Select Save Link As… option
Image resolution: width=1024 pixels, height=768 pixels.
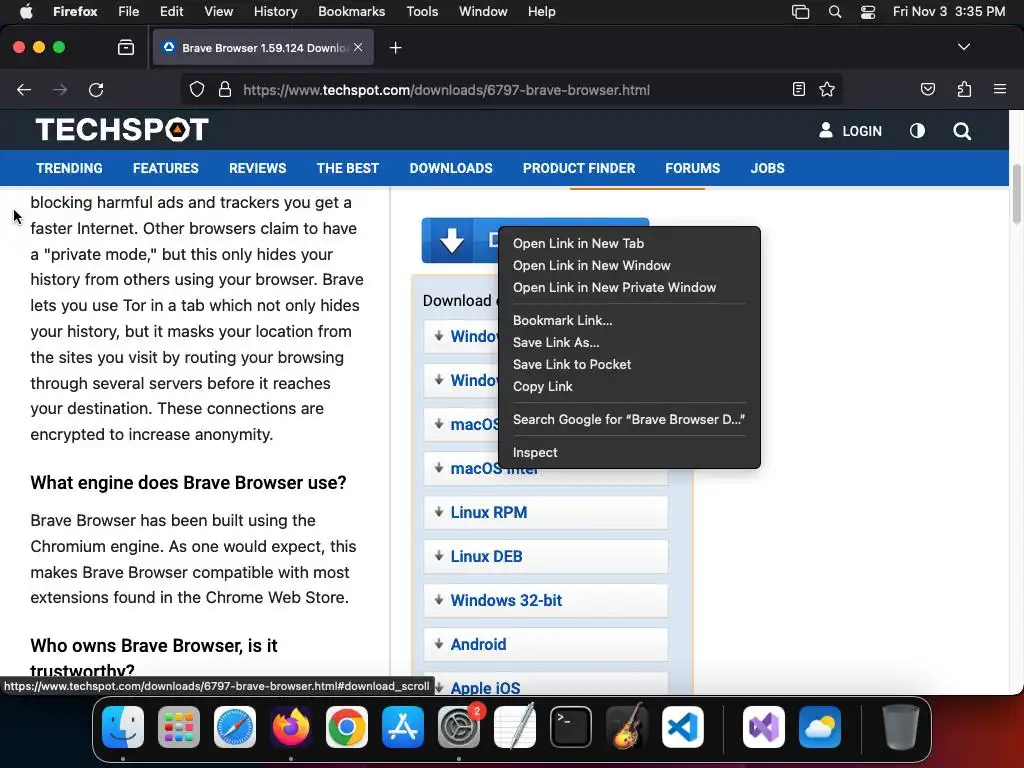pyautogui.click(x=556, y=342)
